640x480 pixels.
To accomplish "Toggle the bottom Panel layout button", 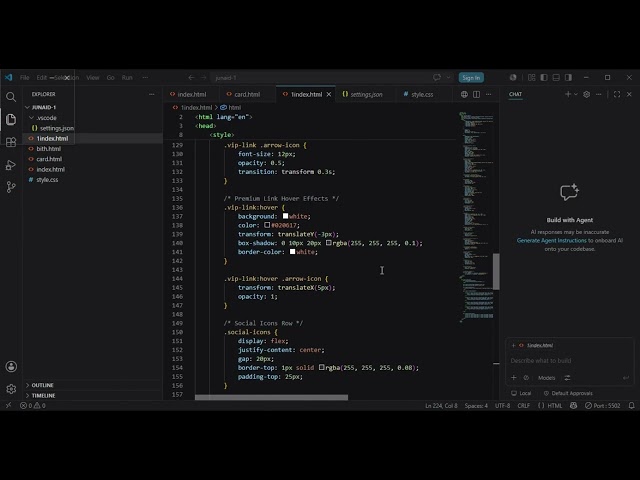I will 556,78.
